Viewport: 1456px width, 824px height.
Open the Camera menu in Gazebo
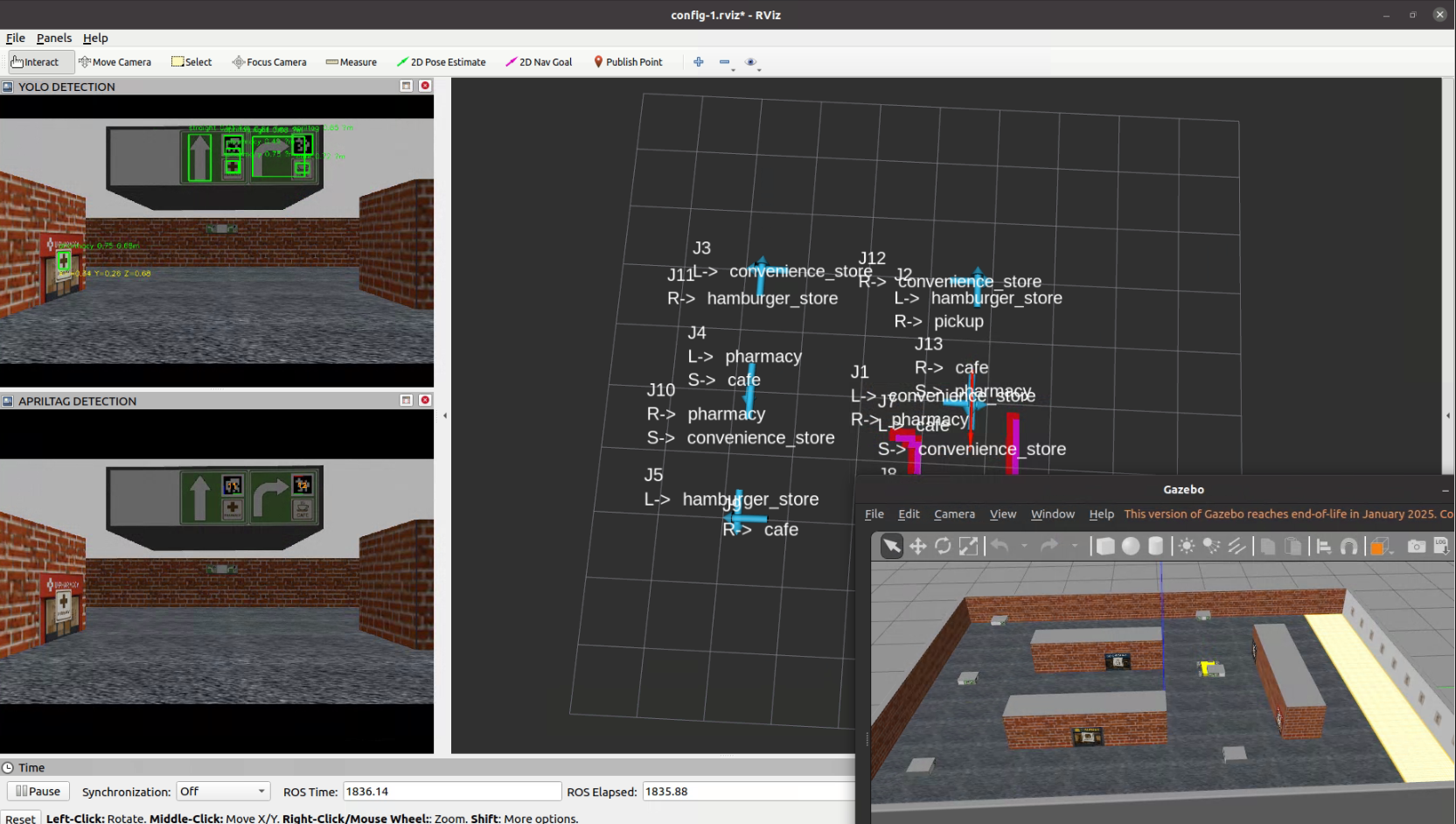954,514
